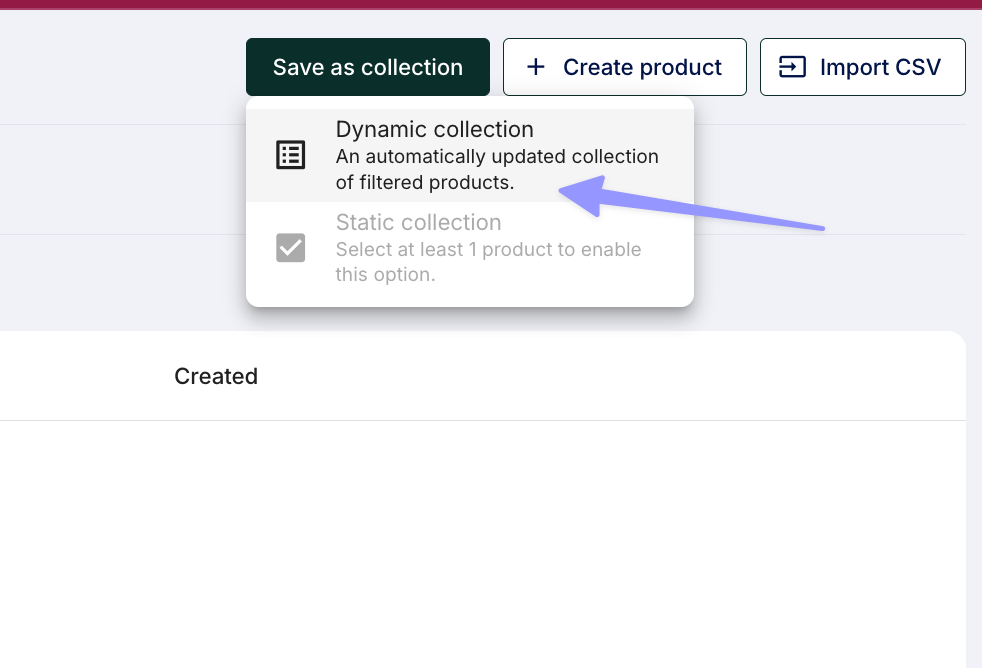Select the disabled Static collection option
Image resolution: width=982 pixels, height=668 pixels.
tap(470, 248)
